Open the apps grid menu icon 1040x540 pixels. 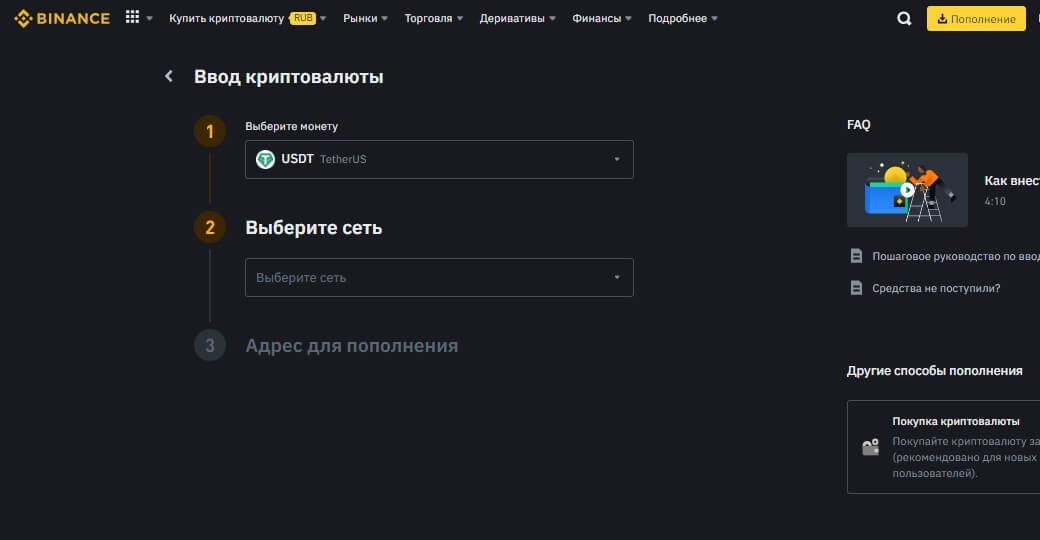[133, 18]
